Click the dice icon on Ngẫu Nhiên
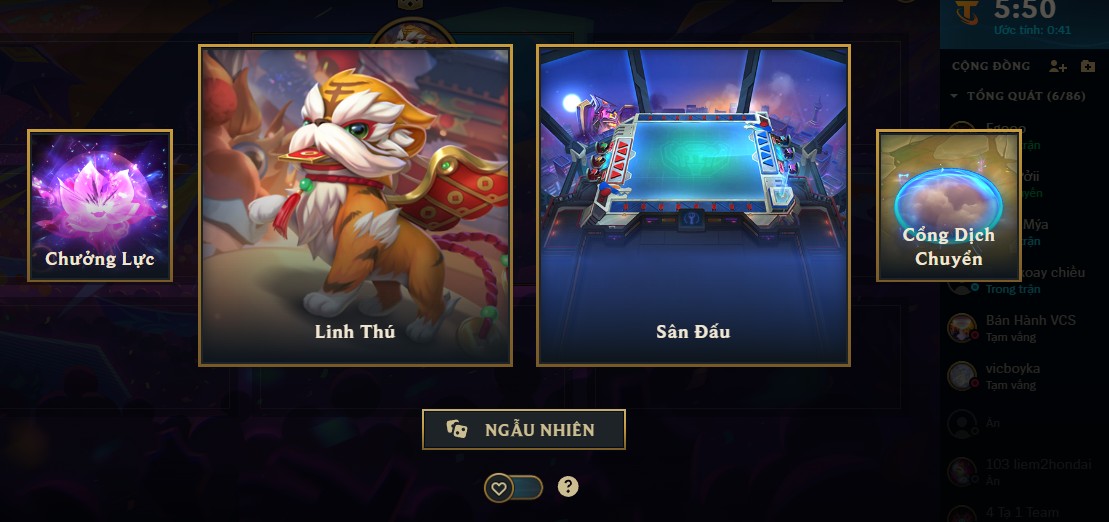The height and width of the screenshot is (522, 1109). [x=457, y=429]
